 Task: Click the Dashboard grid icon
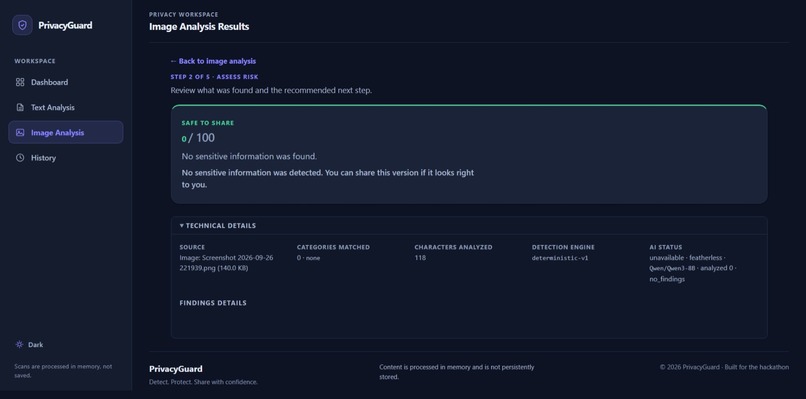pos(20,82)
